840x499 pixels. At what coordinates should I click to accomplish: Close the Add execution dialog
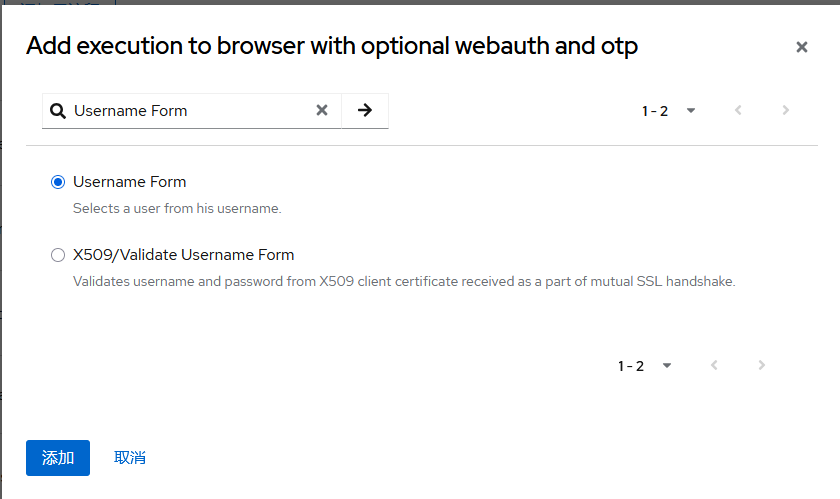click(801, 47)
